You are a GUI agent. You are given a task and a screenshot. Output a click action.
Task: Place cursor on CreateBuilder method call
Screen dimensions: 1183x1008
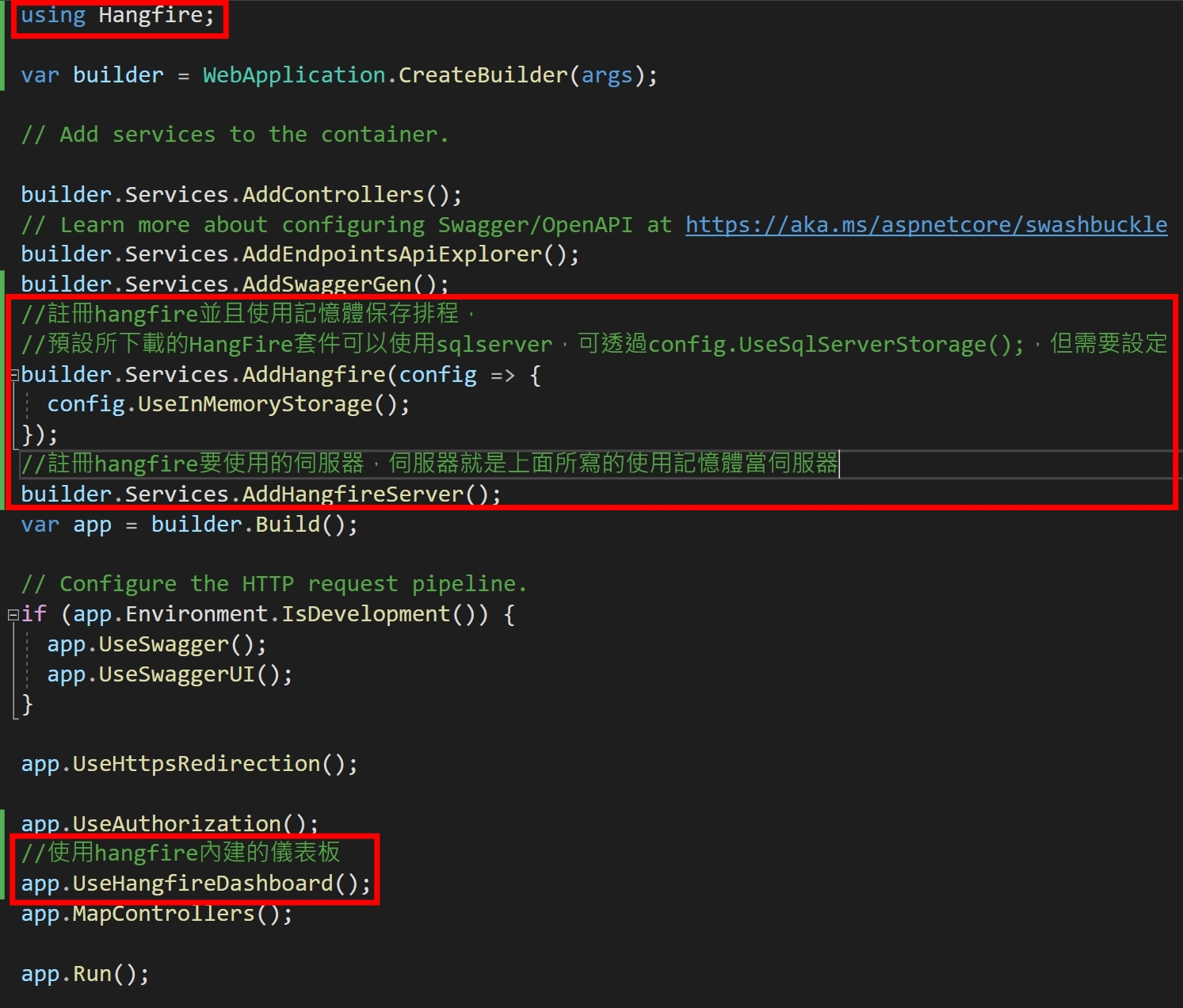coord(482,75)
